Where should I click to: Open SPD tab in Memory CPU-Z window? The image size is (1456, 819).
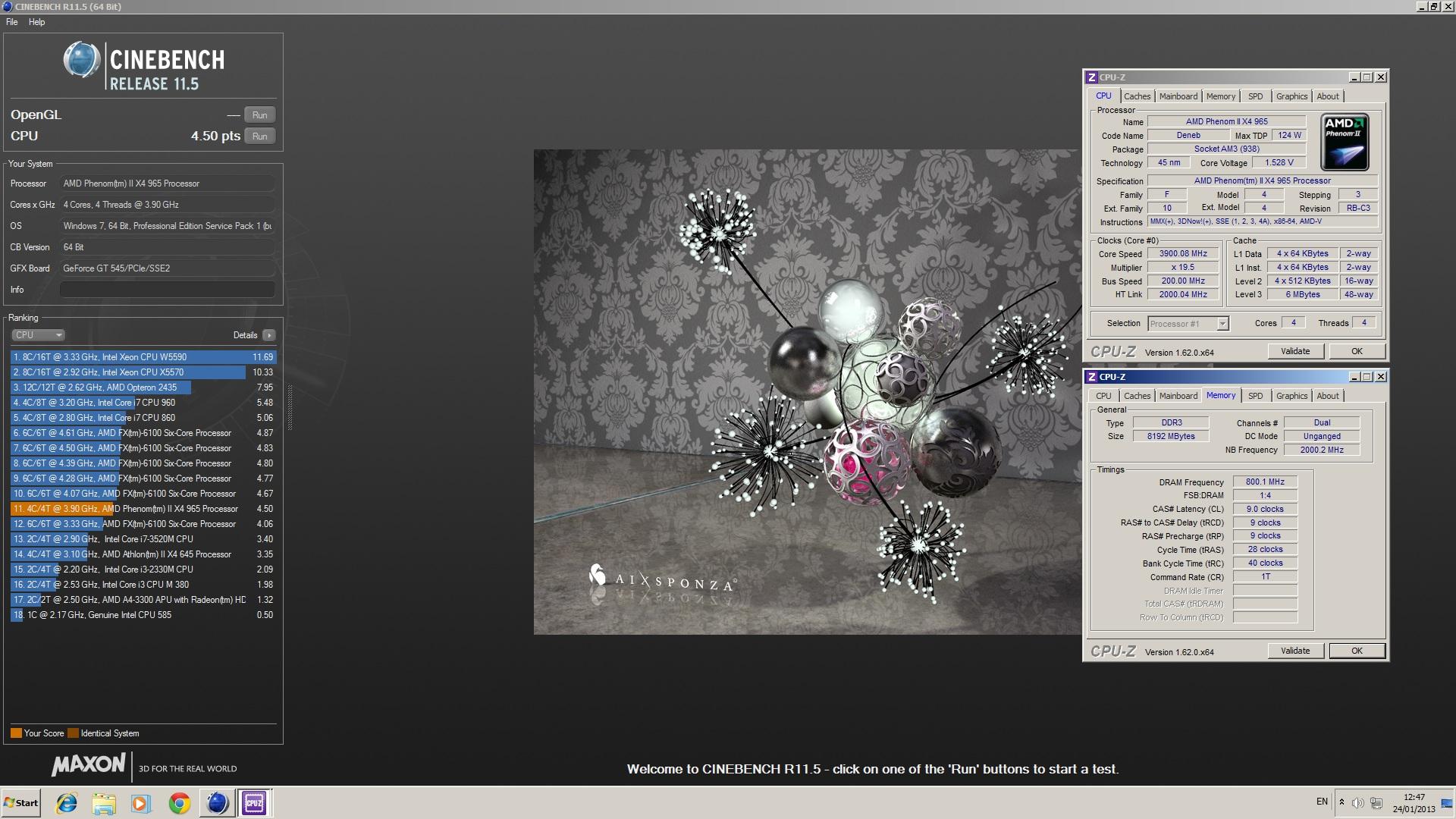coord(1256,396)
